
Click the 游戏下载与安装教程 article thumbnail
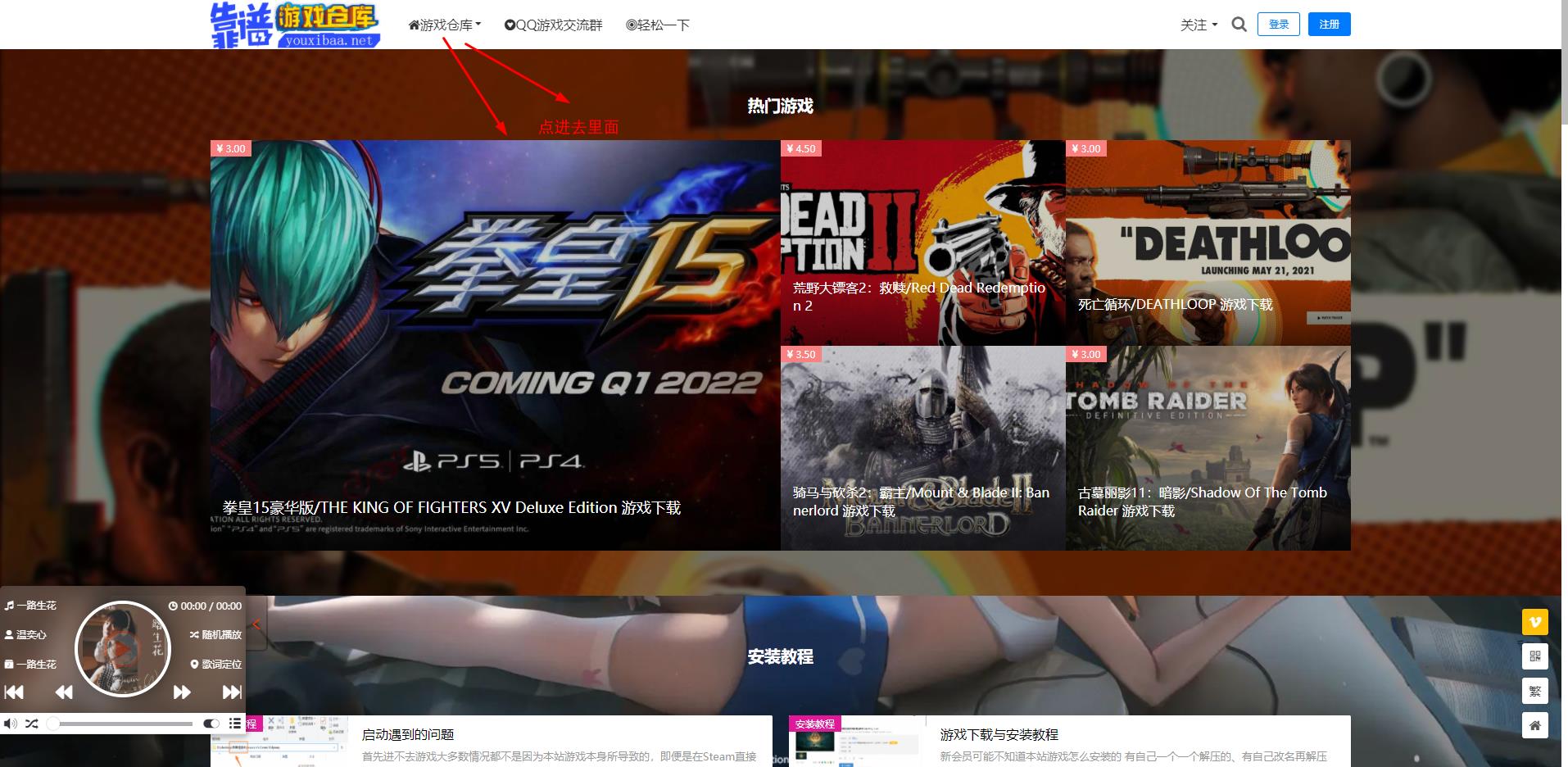[x=857, y=742]
